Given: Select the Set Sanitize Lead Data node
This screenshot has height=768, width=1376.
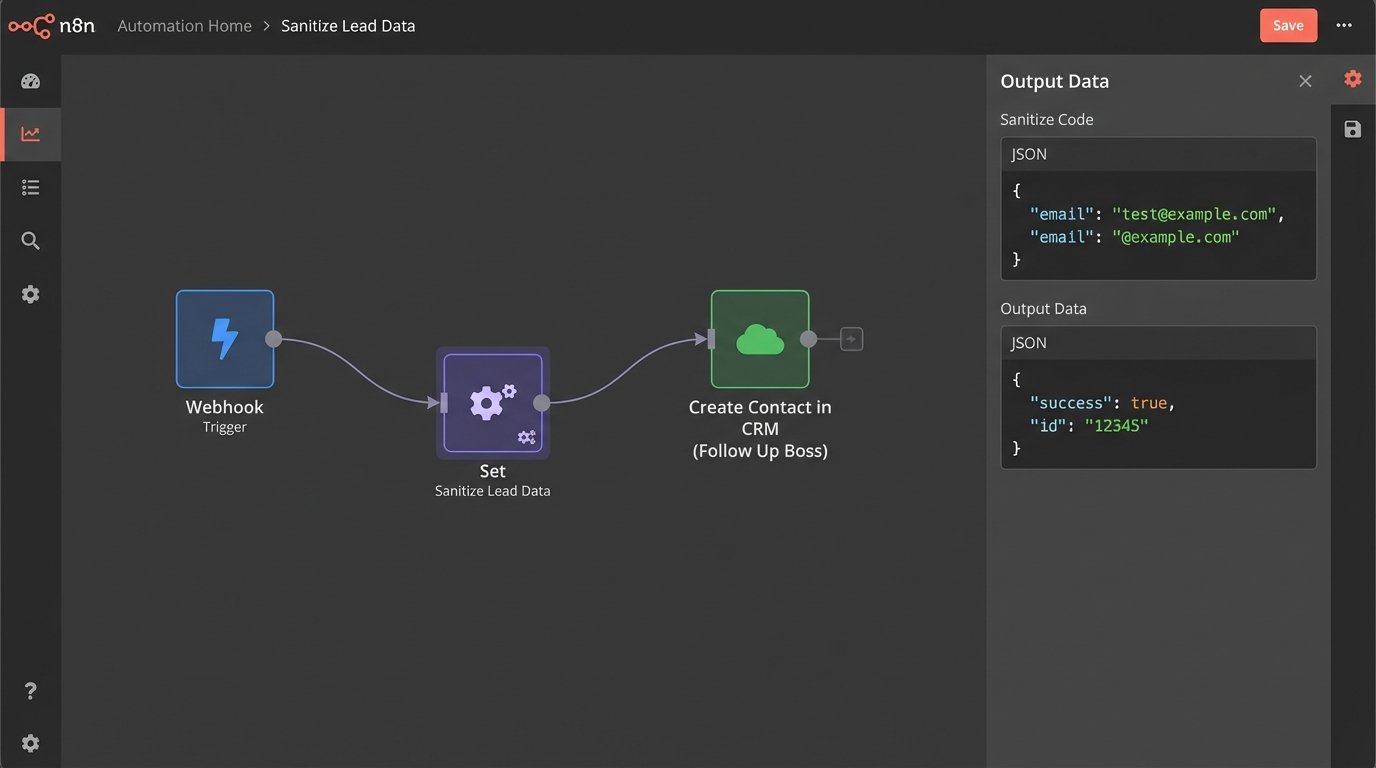Looking at the screenshot, I should click(492, 403).
